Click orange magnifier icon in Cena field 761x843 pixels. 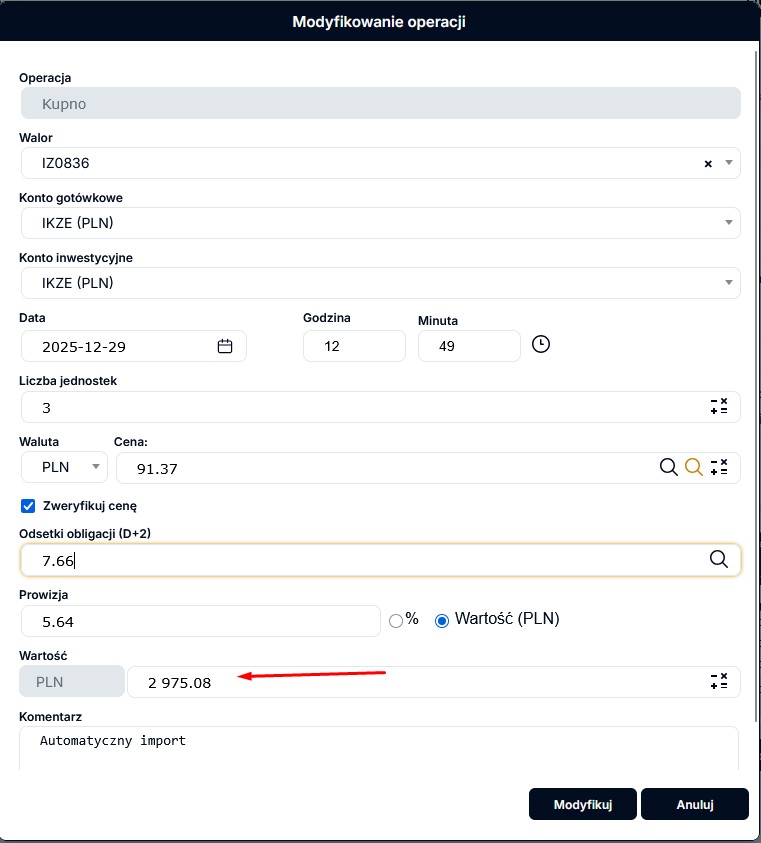tap(693, 467)
